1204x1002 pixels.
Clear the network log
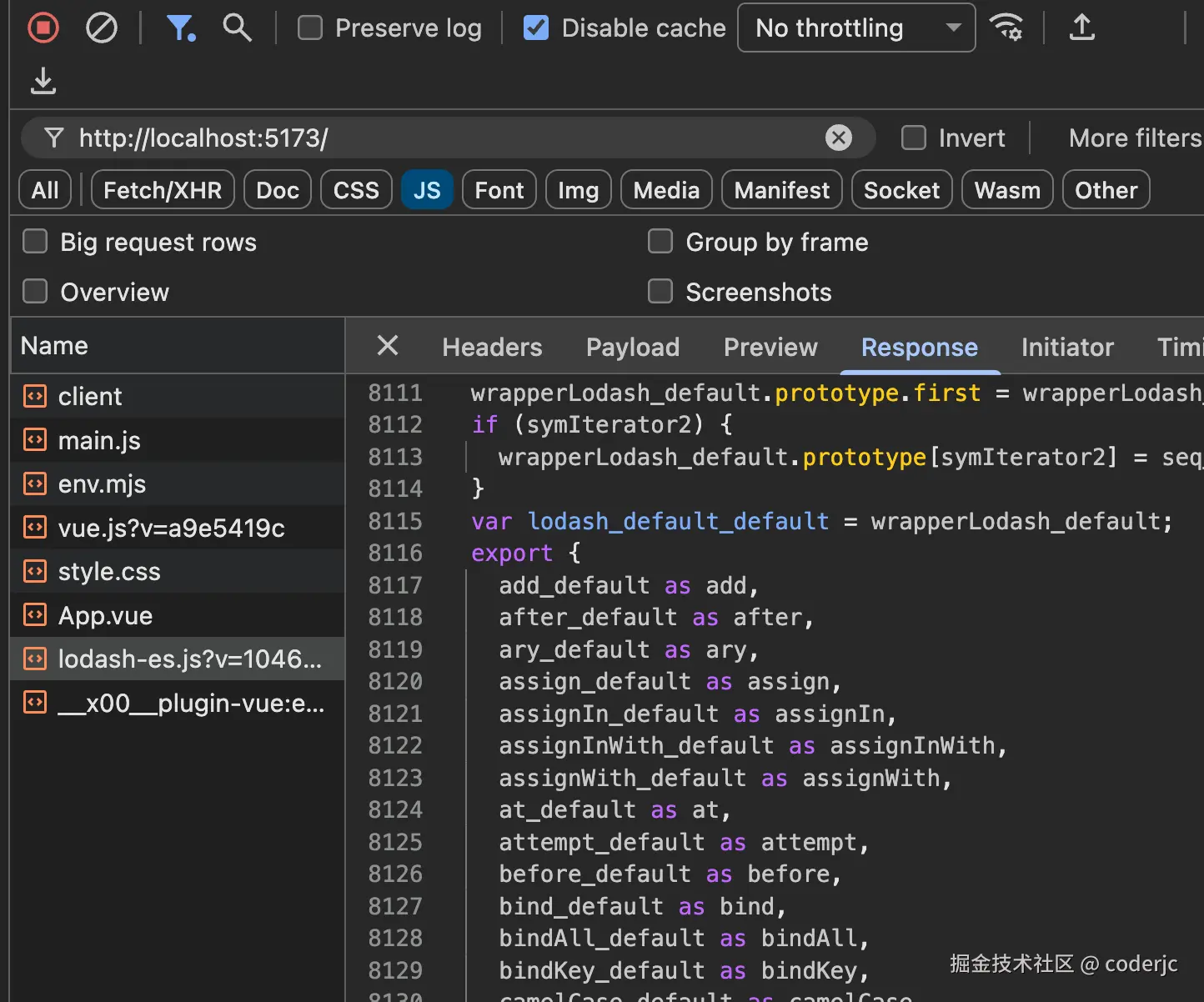[x=102, y=28]
